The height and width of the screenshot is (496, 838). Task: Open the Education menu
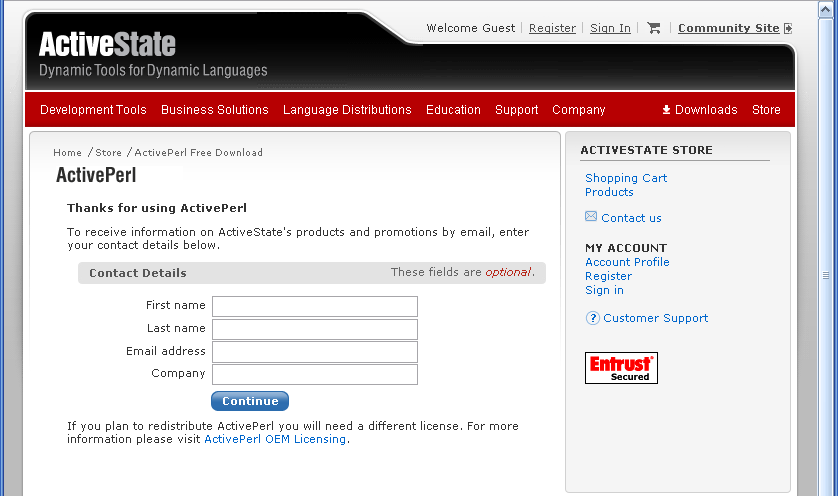453,110
